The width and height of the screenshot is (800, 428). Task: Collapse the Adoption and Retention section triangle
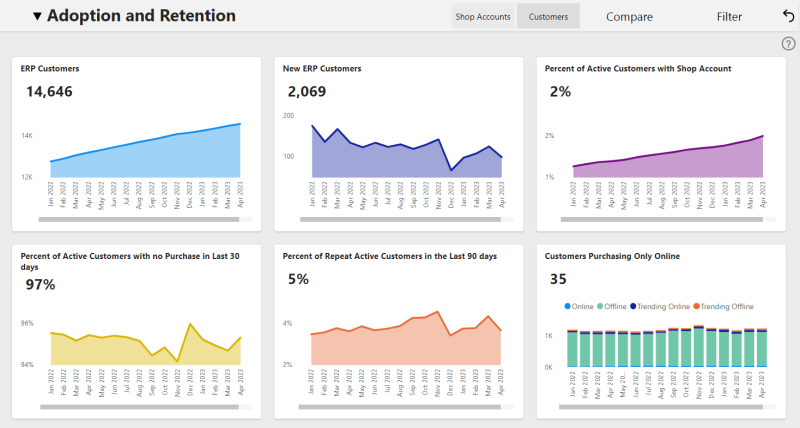point(37,16)
